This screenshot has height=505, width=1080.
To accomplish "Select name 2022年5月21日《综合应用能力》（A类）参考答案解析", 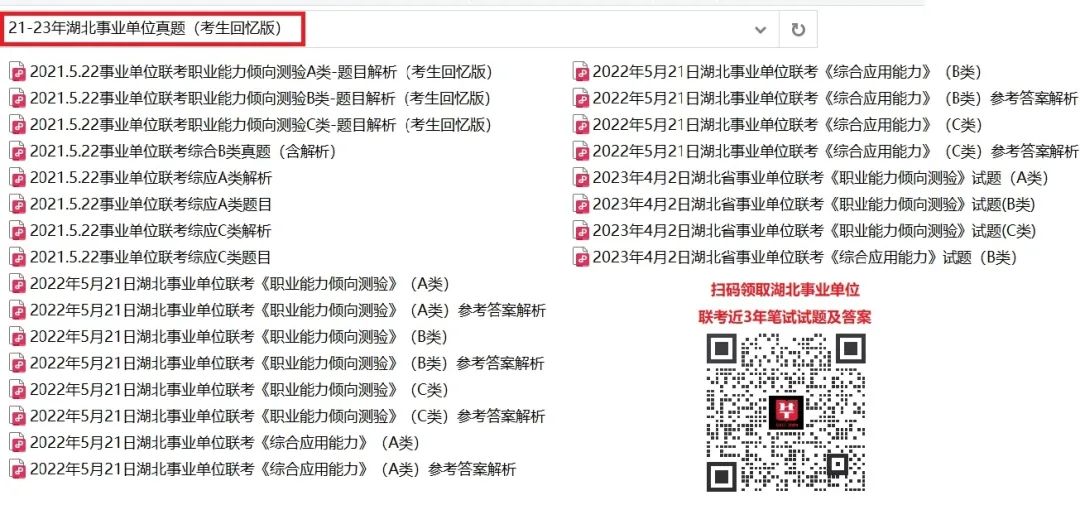I will coord(273,470).
